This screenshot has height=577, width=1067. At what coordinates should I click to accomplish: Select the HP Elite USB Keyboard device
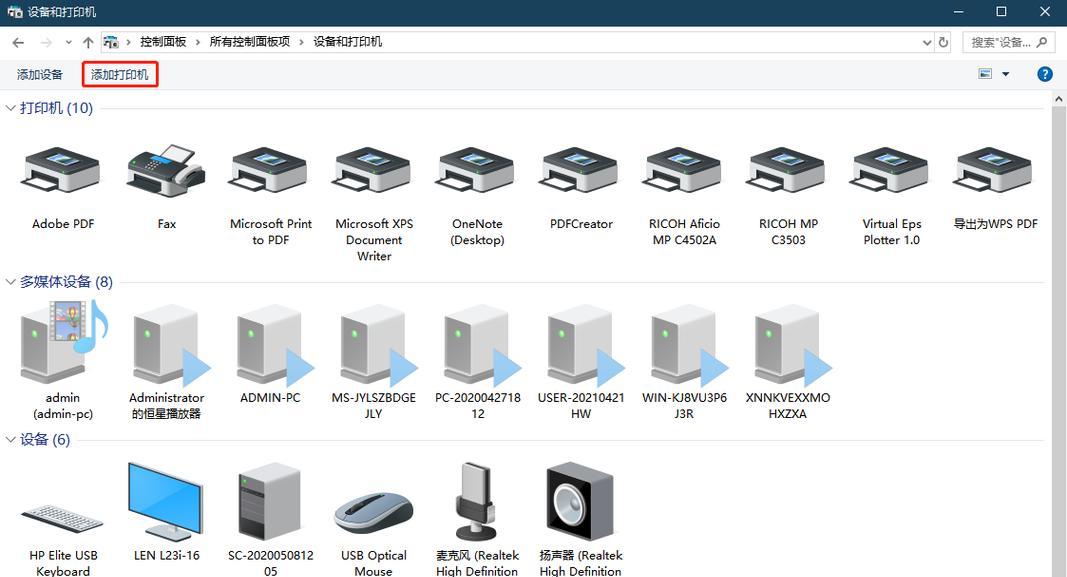[x=62, y=518]
